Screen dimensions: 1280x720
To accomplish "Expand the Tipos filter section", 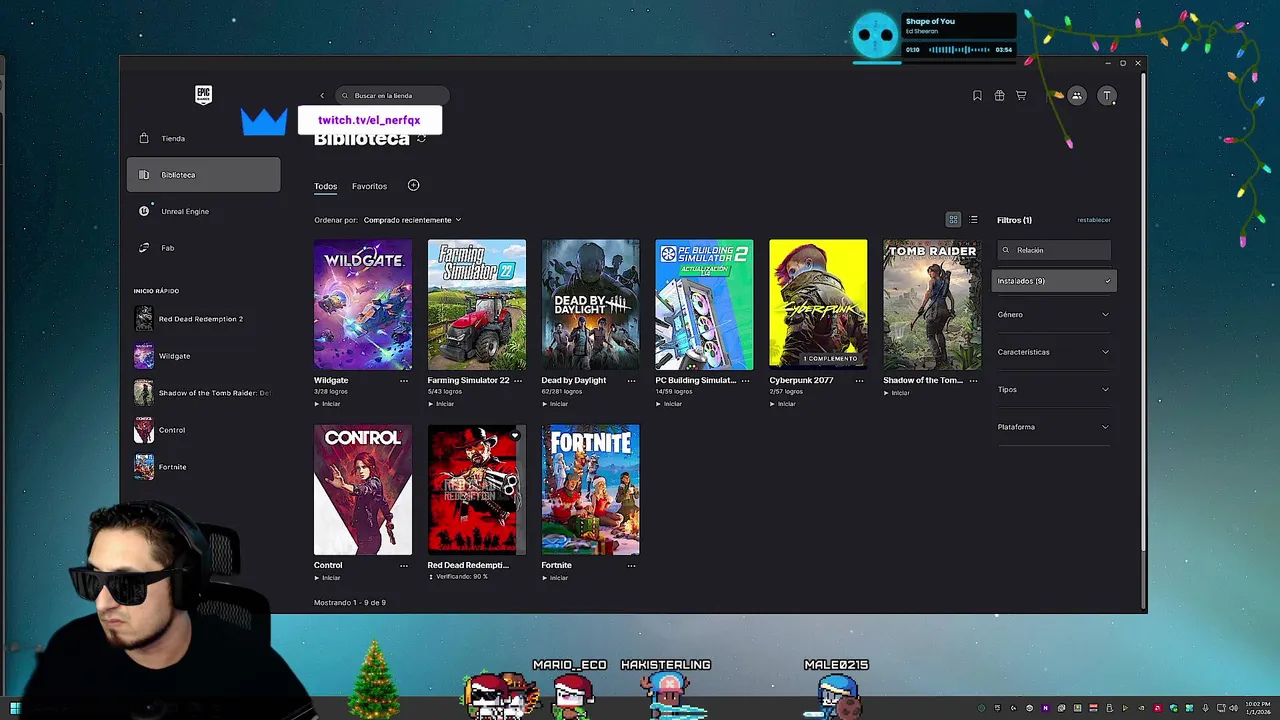I will pos(1054,390).
